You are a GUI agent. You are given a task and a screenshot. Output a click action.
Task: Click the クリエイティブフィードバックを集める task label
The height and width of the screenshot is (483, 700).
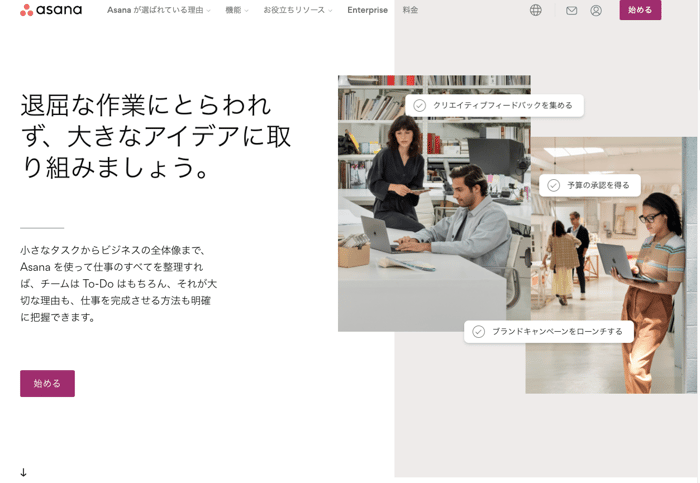(x=503, y=105)
